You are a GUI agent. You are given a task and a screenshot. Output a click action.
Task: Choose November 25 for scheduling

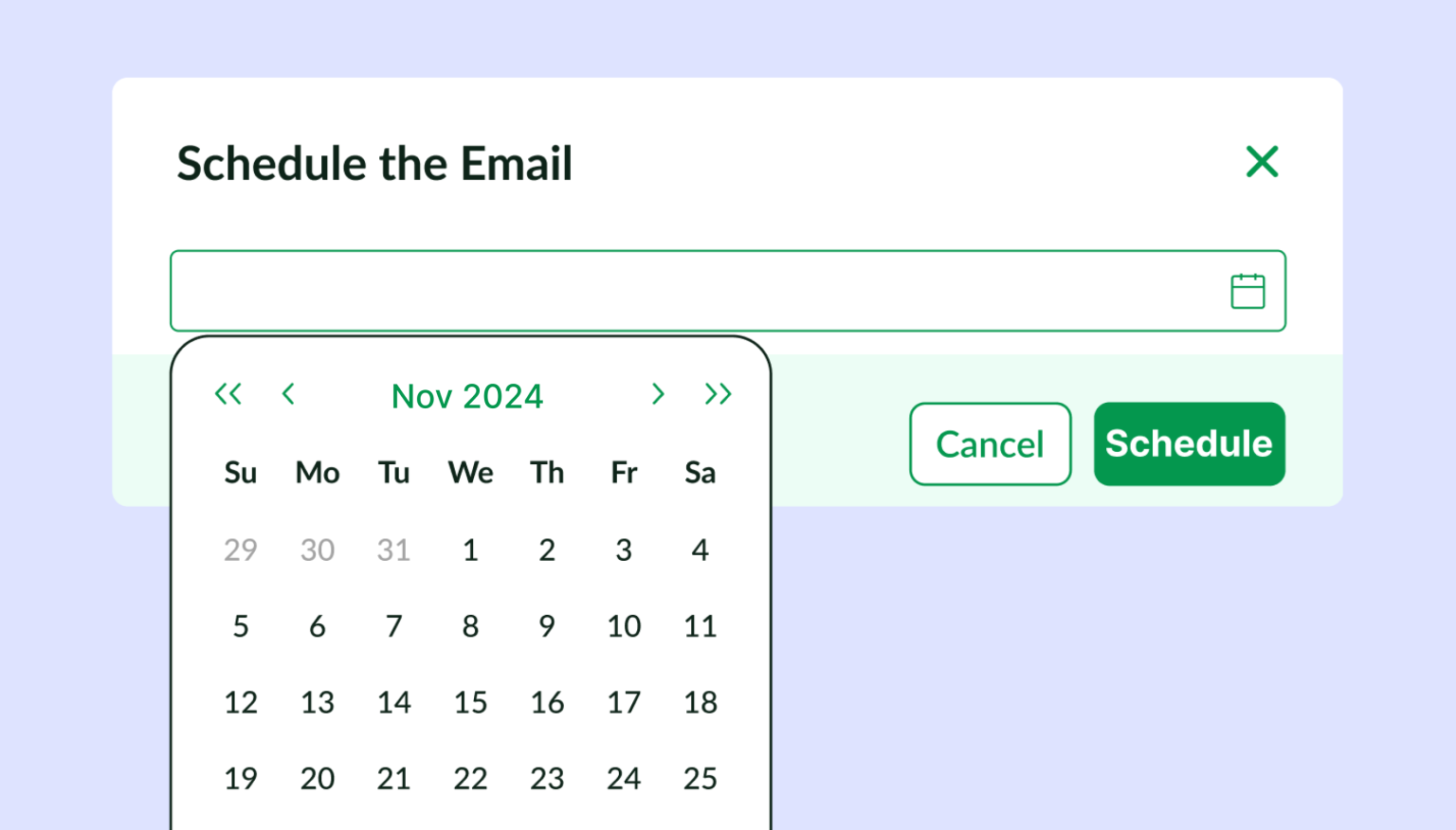[x=701, y=778]
